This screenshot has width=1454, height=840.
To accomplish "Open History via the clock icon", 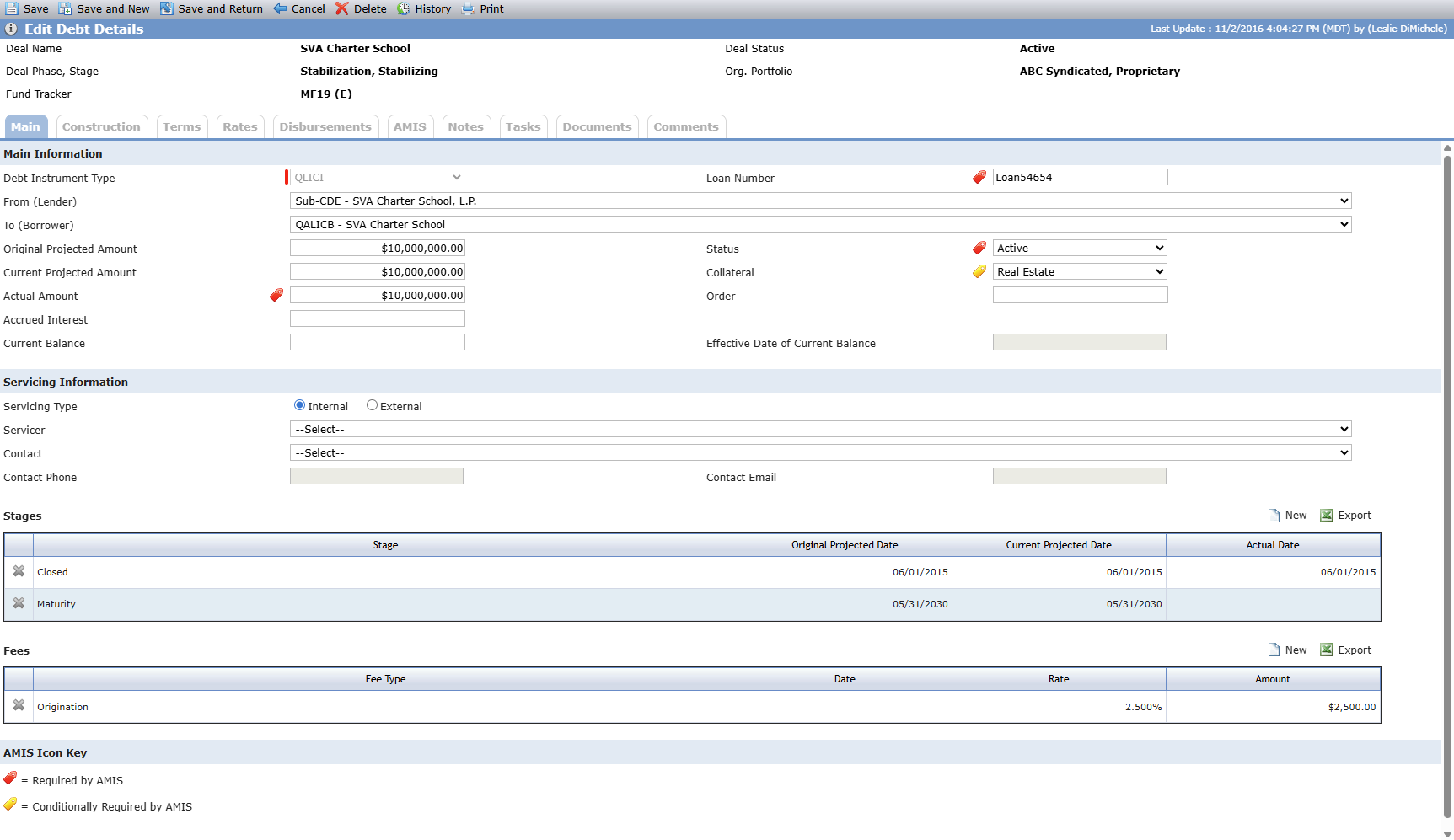I will 404,8.
